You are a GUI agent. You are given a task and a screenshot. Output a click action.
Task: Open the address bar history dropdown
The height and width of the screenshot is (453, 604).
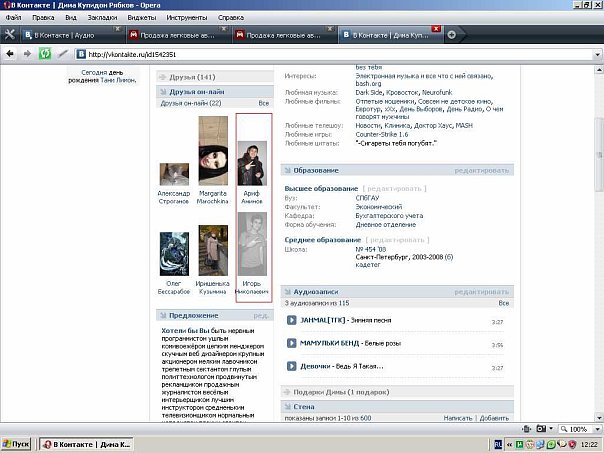coord(597,54)
